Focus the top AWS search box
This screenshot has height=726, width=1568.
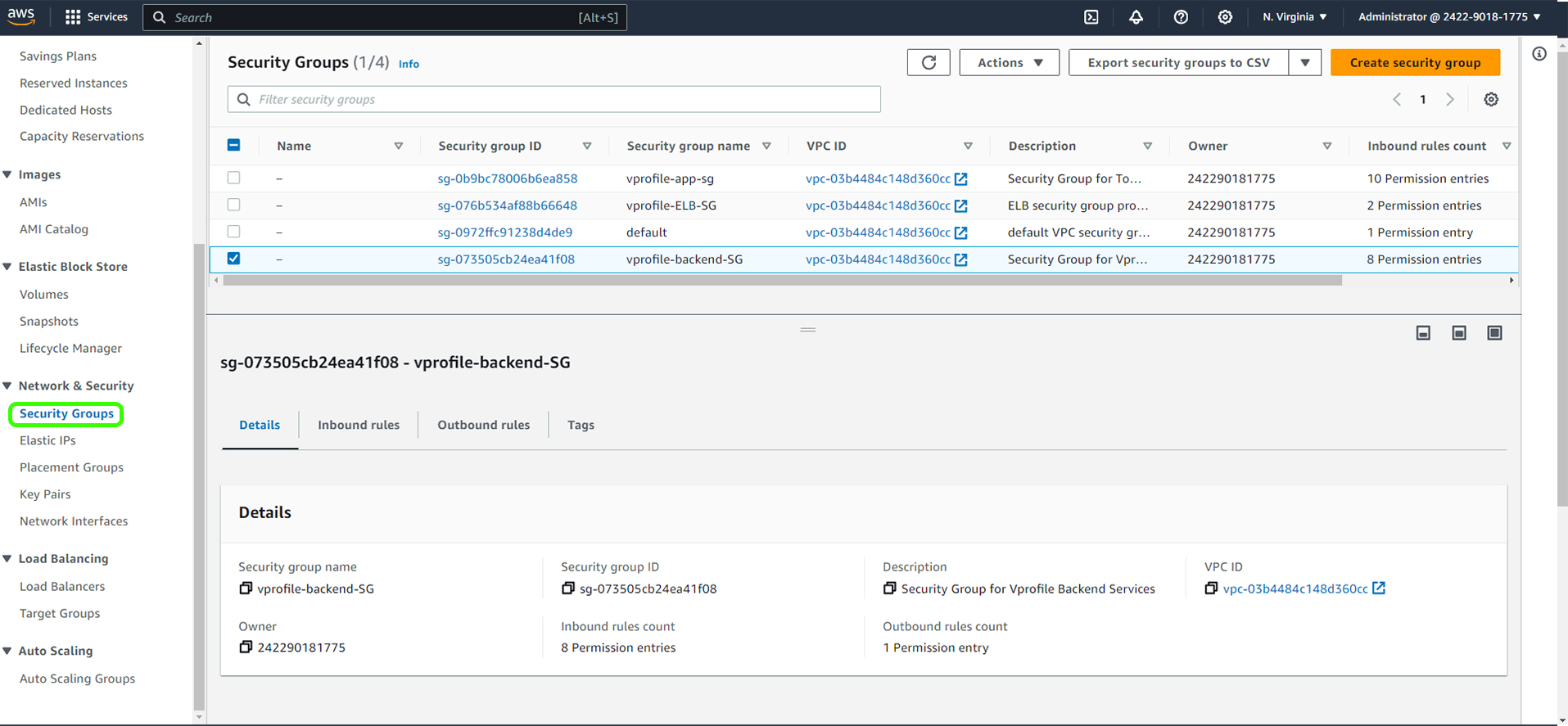(385, 17)
